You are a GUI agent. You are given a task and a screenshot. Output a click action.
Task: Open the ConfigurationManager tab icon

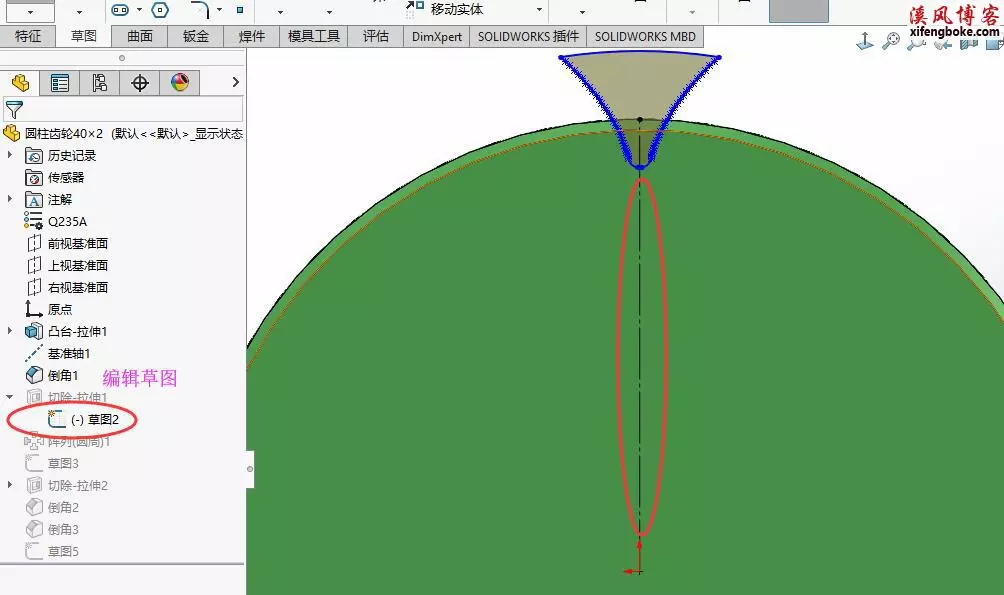tap(99, 83)
